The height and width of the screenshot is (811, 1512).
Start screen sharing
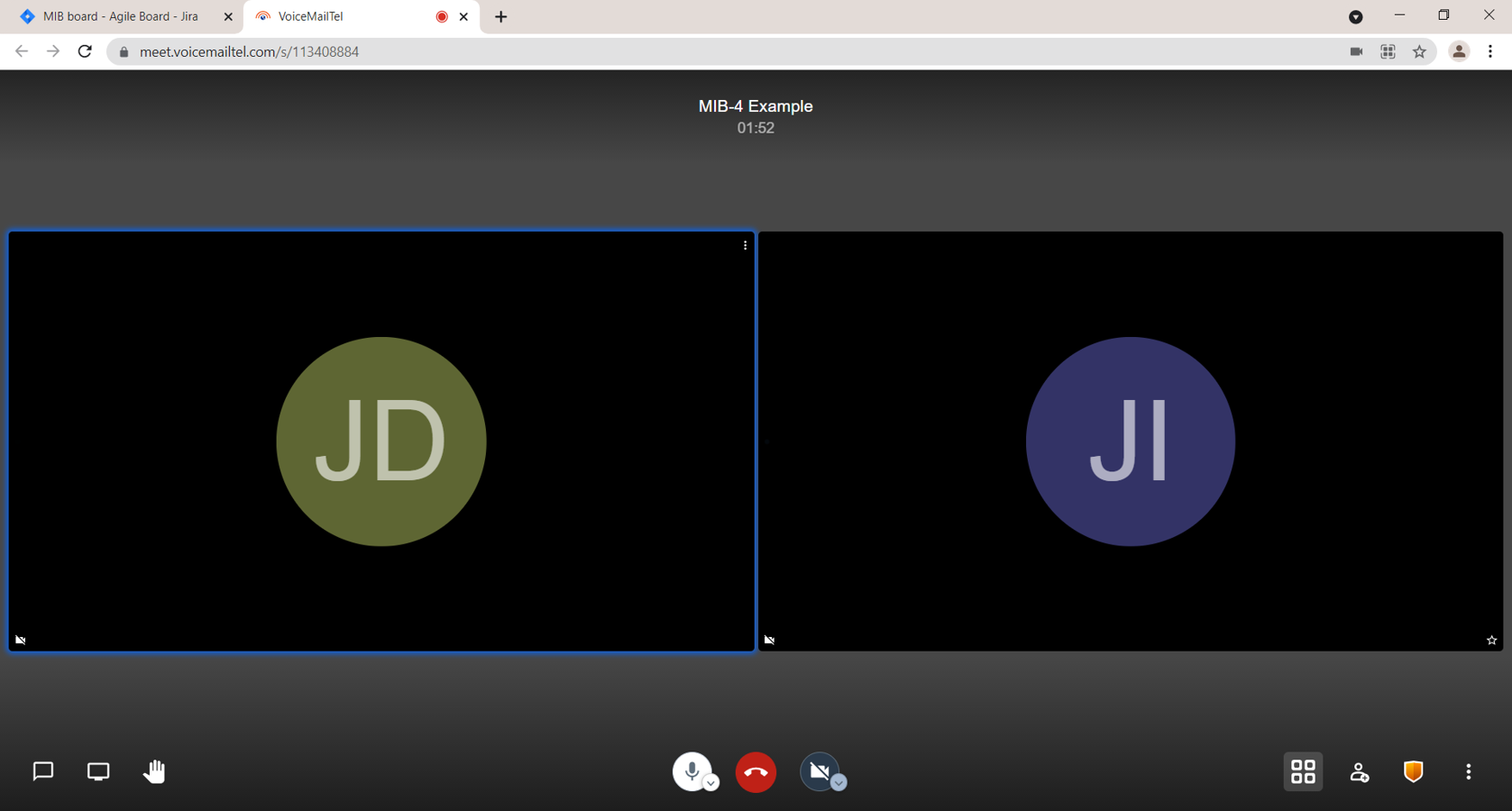(98, 771)
